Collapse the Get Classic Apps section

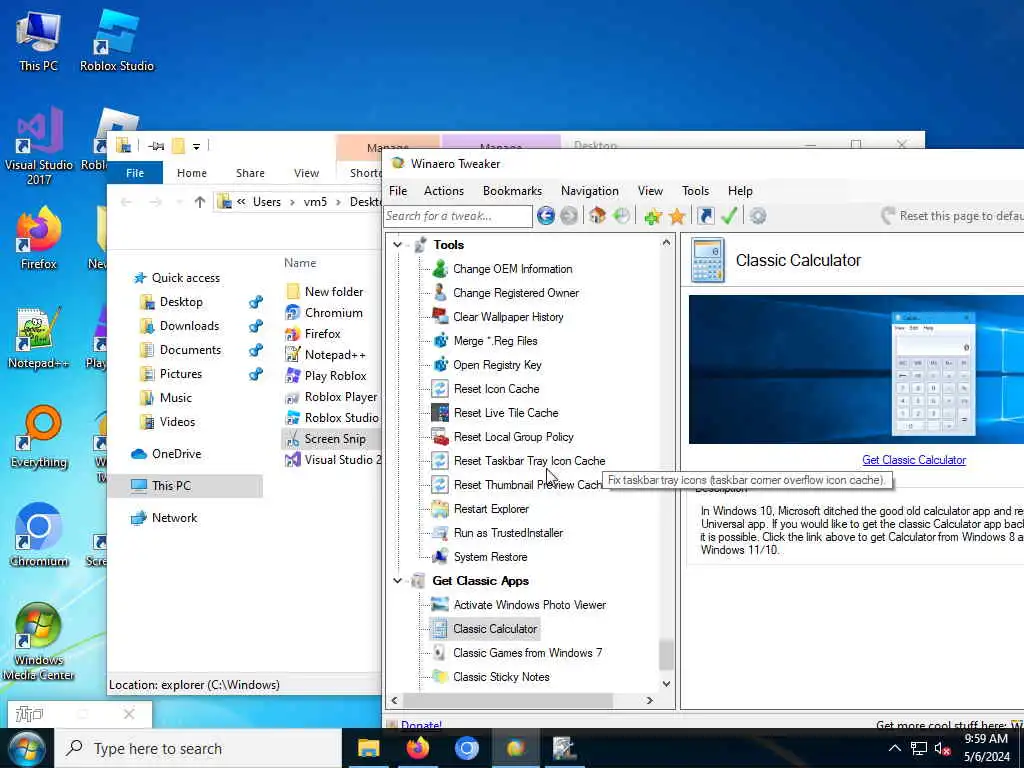pyautogui.click(x=397, y=581)
